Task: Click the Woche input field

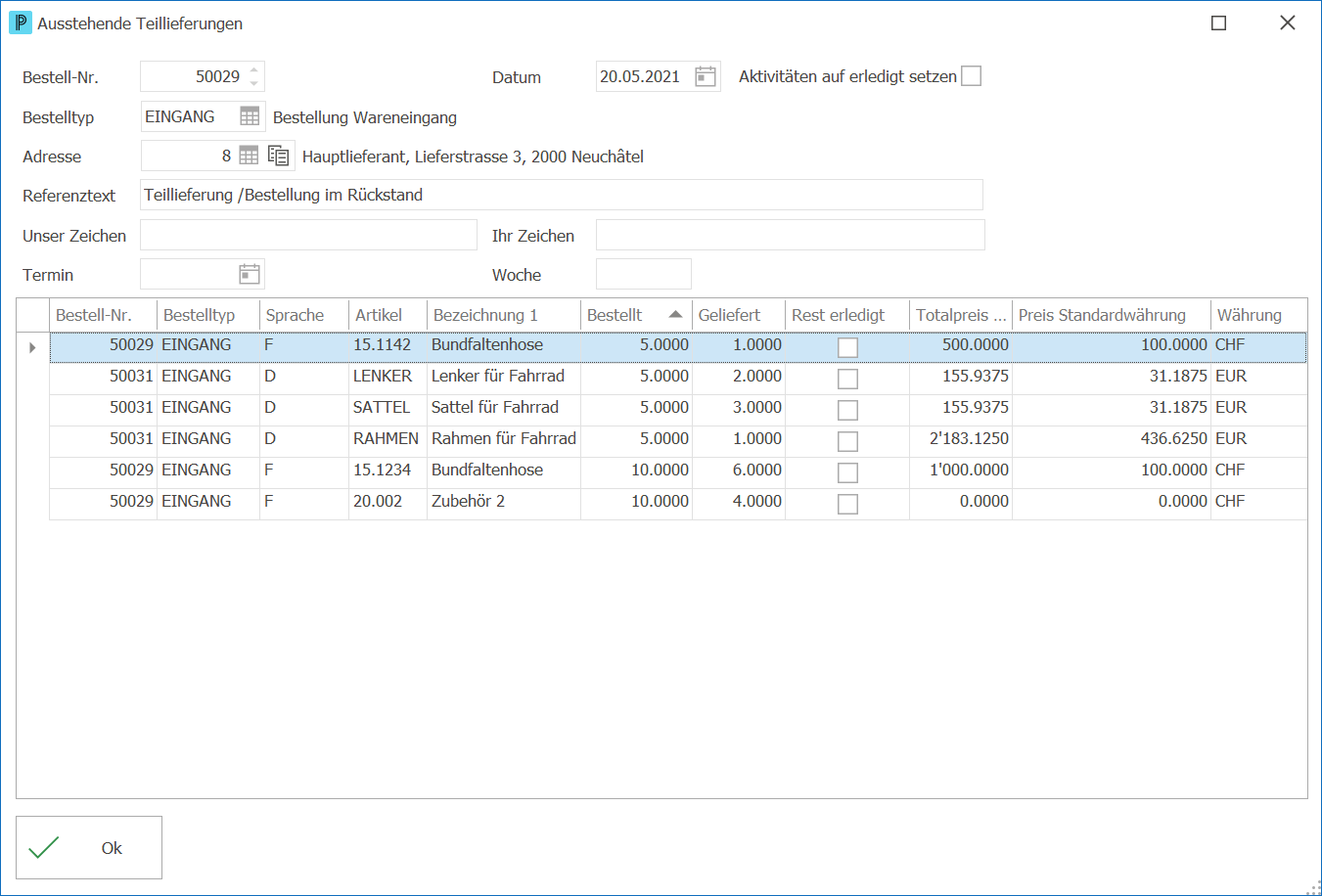Action: [644, 274]
